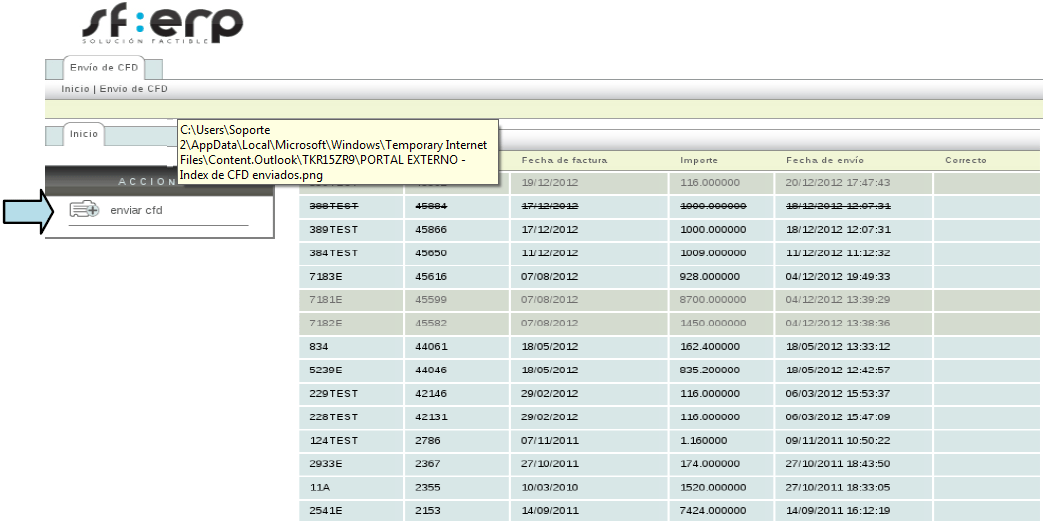Click the Acciones panel header
This screenshot has width=1045, height=522.
(148, 181)
